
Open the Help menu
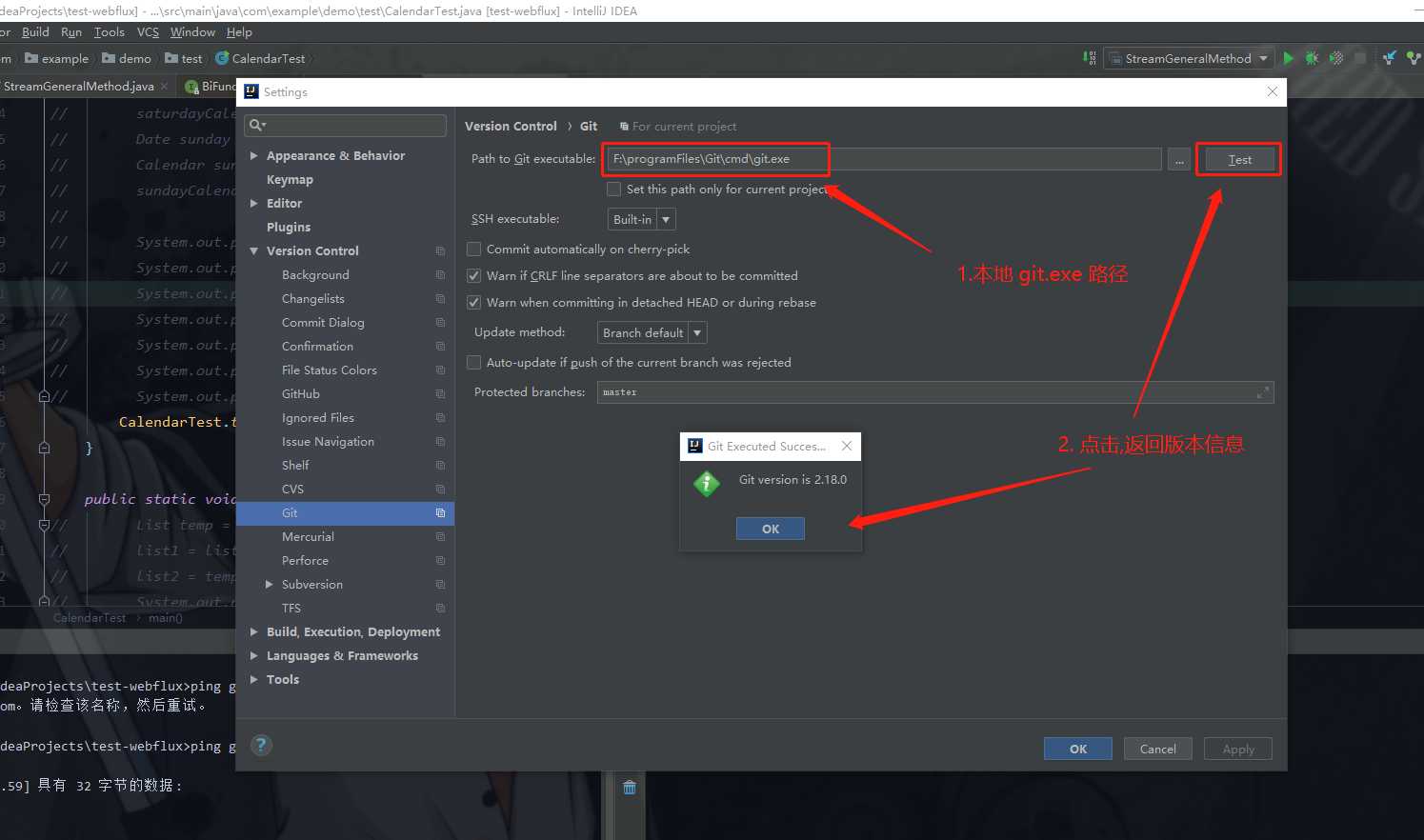tap(239, 31)
